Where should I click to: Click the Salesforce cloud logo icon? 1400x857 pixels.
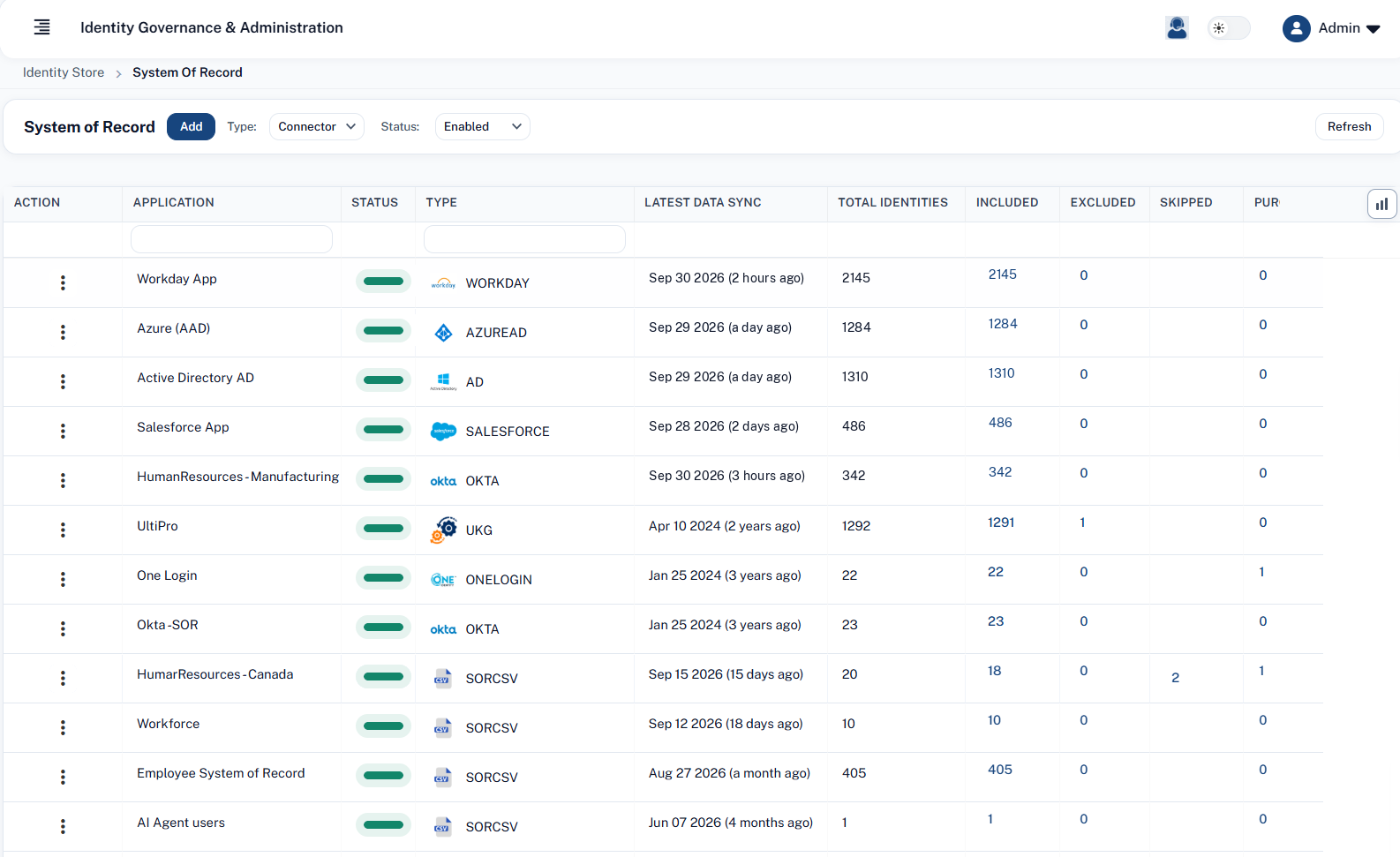(x=443, y=431)
